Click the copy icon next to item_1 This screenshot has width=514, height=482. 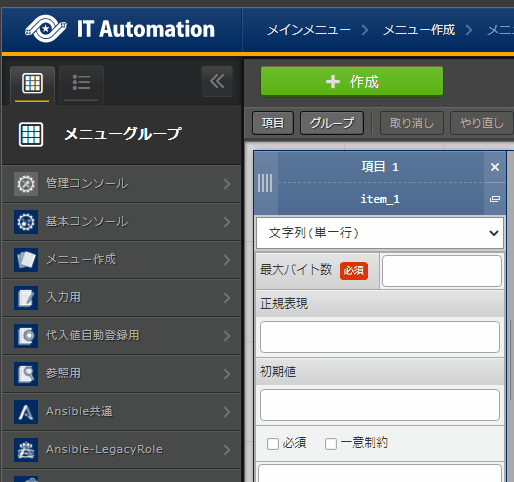coord(495,199)
